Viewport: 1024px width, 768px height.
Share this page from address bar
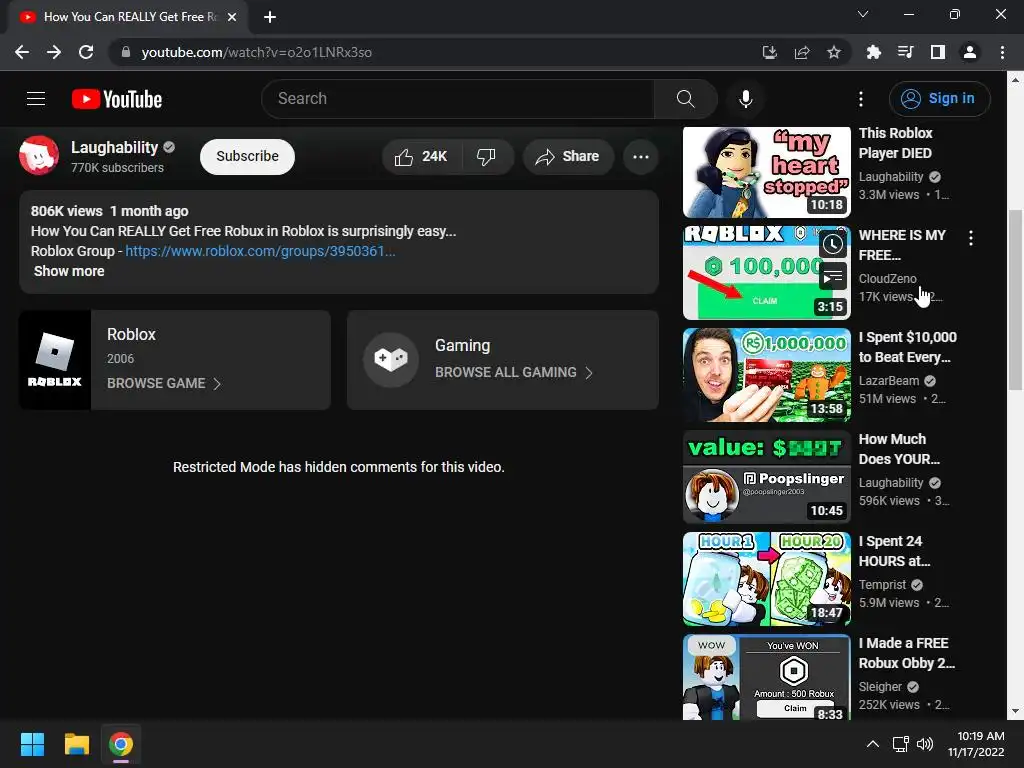point(801,52)
